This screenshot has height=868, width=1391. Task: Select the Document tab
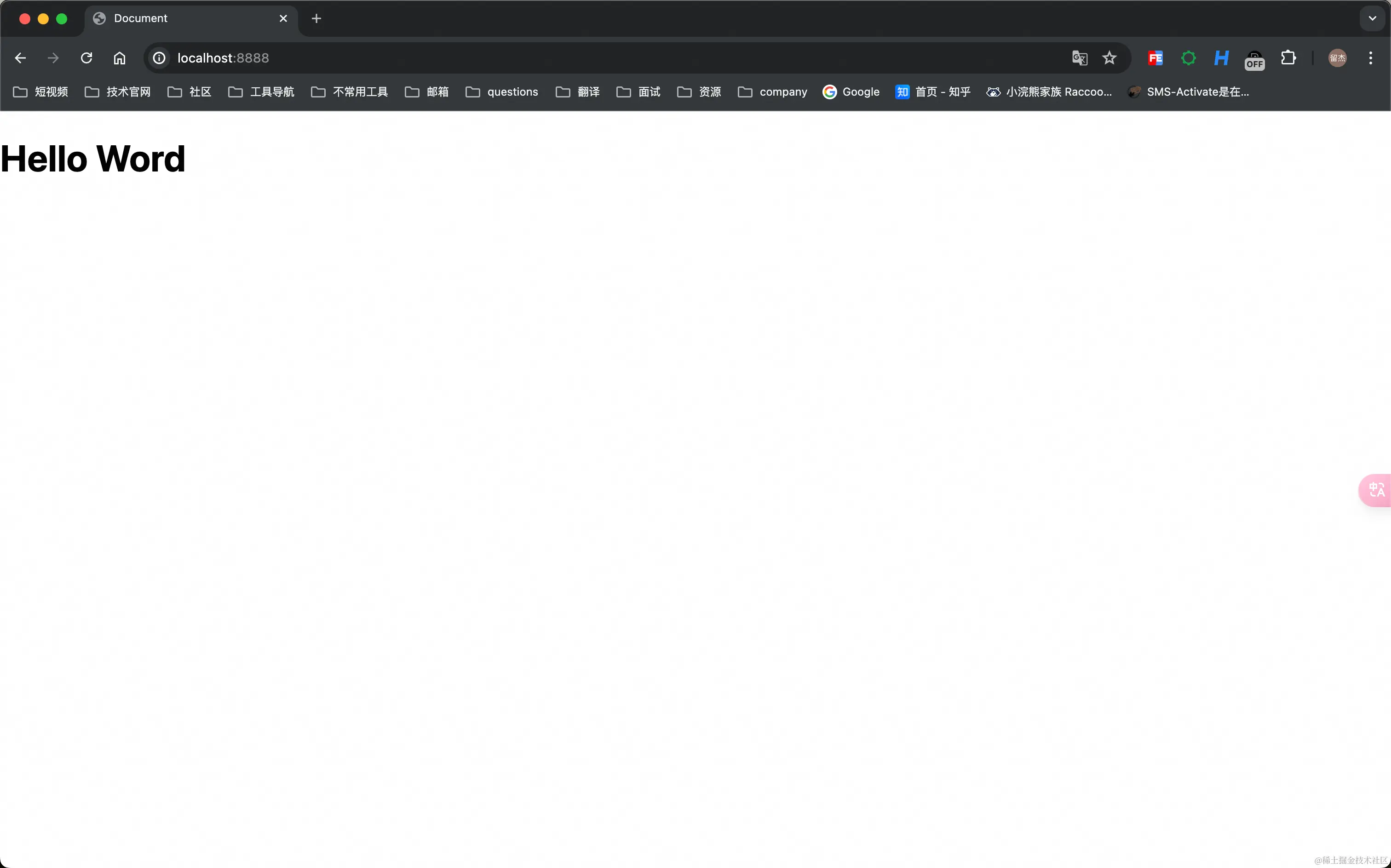coord(184,18)
